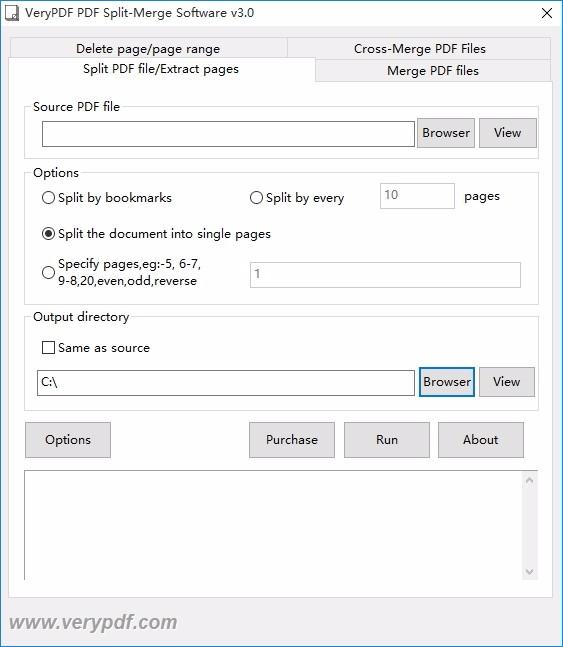Viewport: 563px width, 647px height.
Task: Click the log output text area
Action: 273,525
